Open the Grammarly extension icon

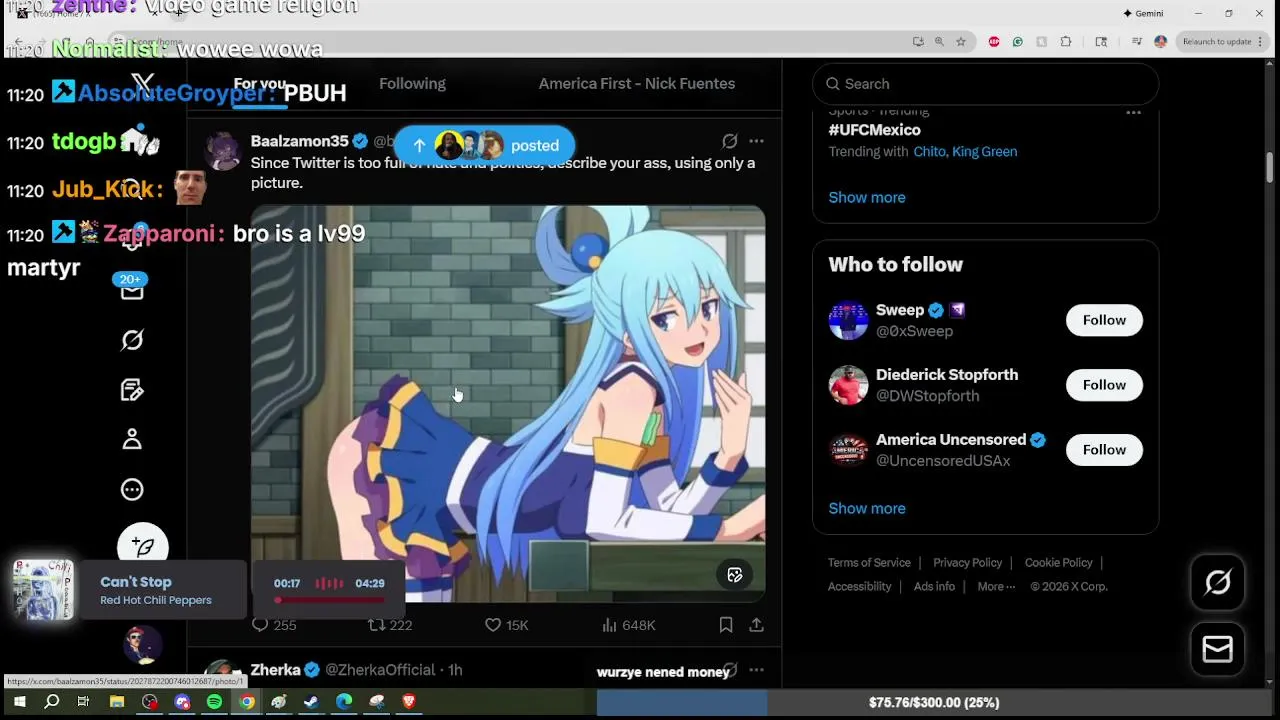pyautogui.click(x=1017, y=42)
